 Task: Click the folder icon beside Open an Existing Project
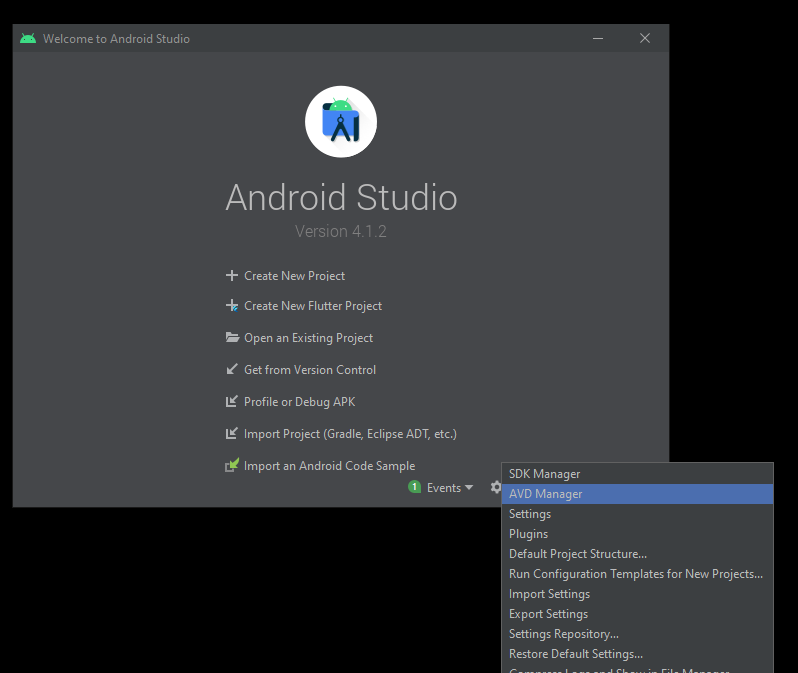pyautogui.click(x=232, y=337)
